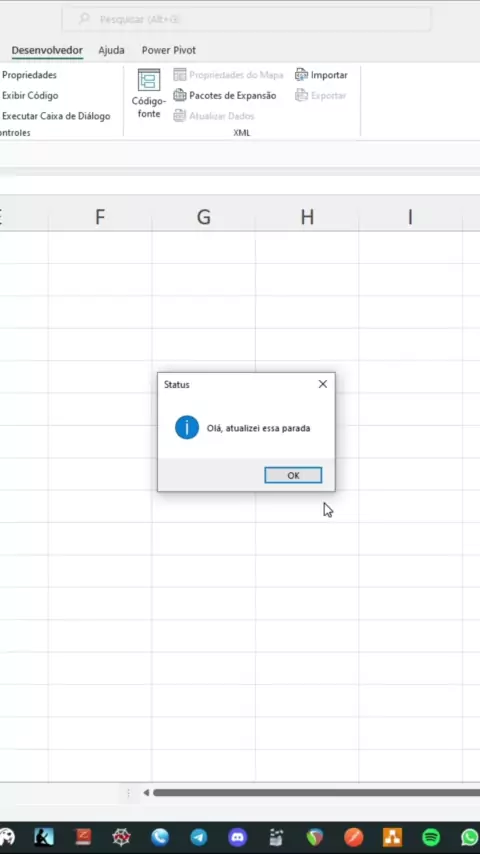This screenshot has height=854, width=480.
Task: Click Executar Caixa de Diálogo
Action: pyautogui.click(x=56, y=116)
